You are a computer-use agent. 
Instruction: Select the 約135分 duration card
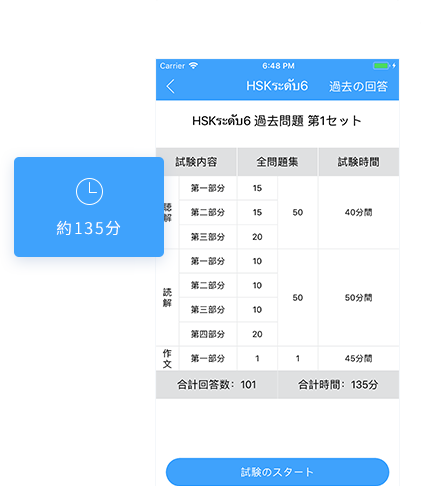pos(89,207)
